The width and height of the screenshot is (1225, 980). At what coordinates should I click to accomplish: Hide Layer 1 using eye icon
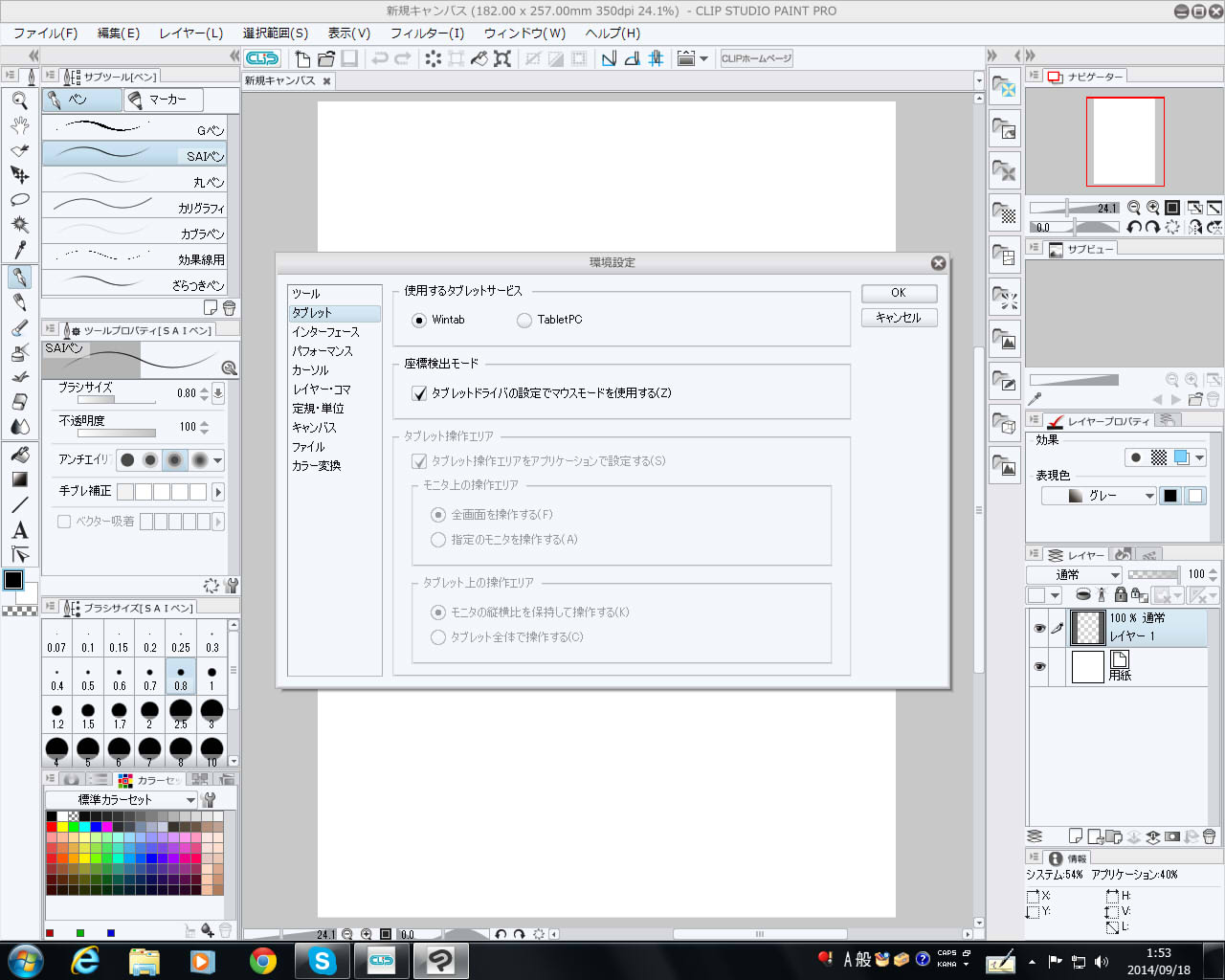(1039, 629)
